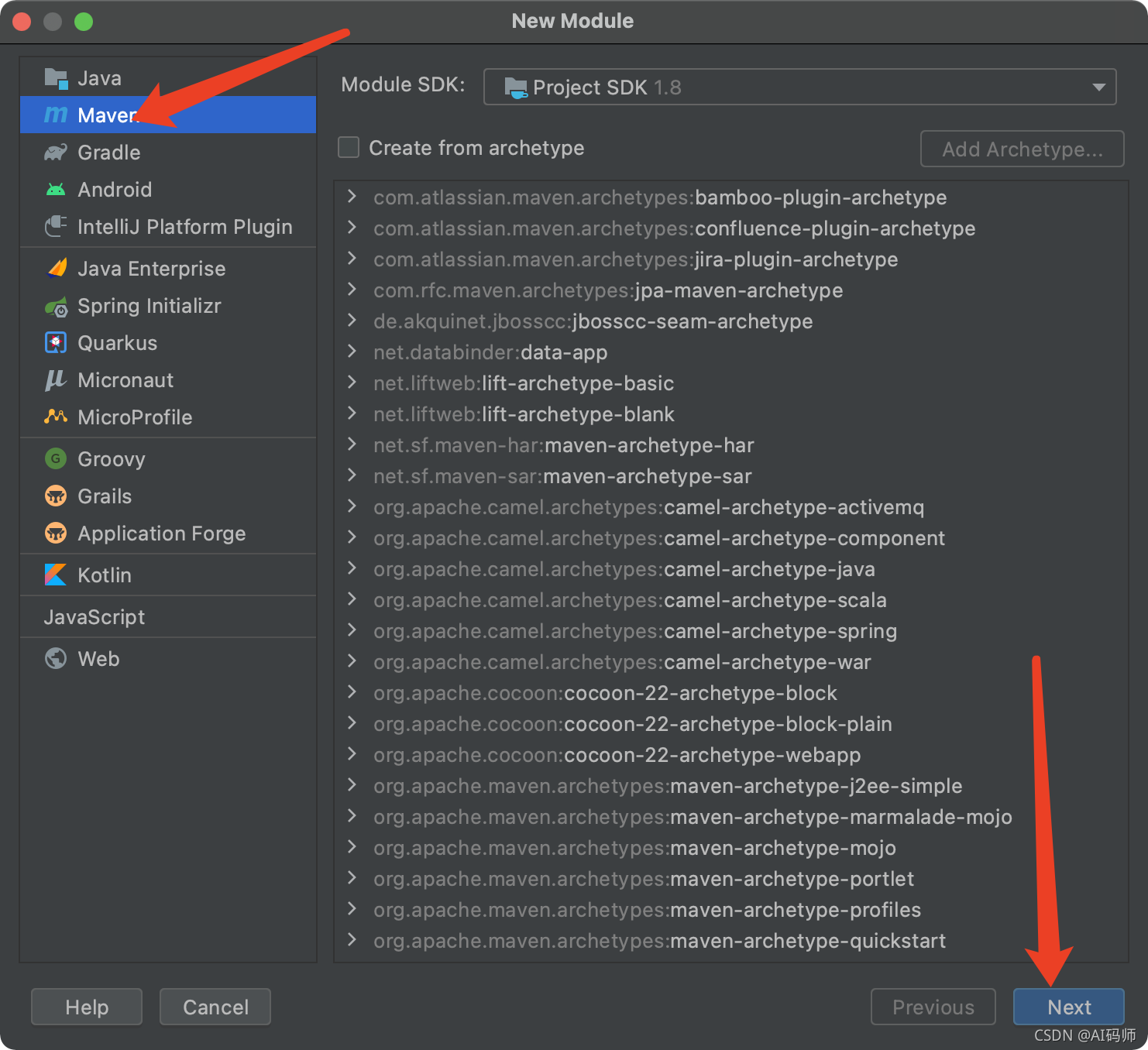
Task: Click the Java Enterprise icon
Action: point(57,268)
